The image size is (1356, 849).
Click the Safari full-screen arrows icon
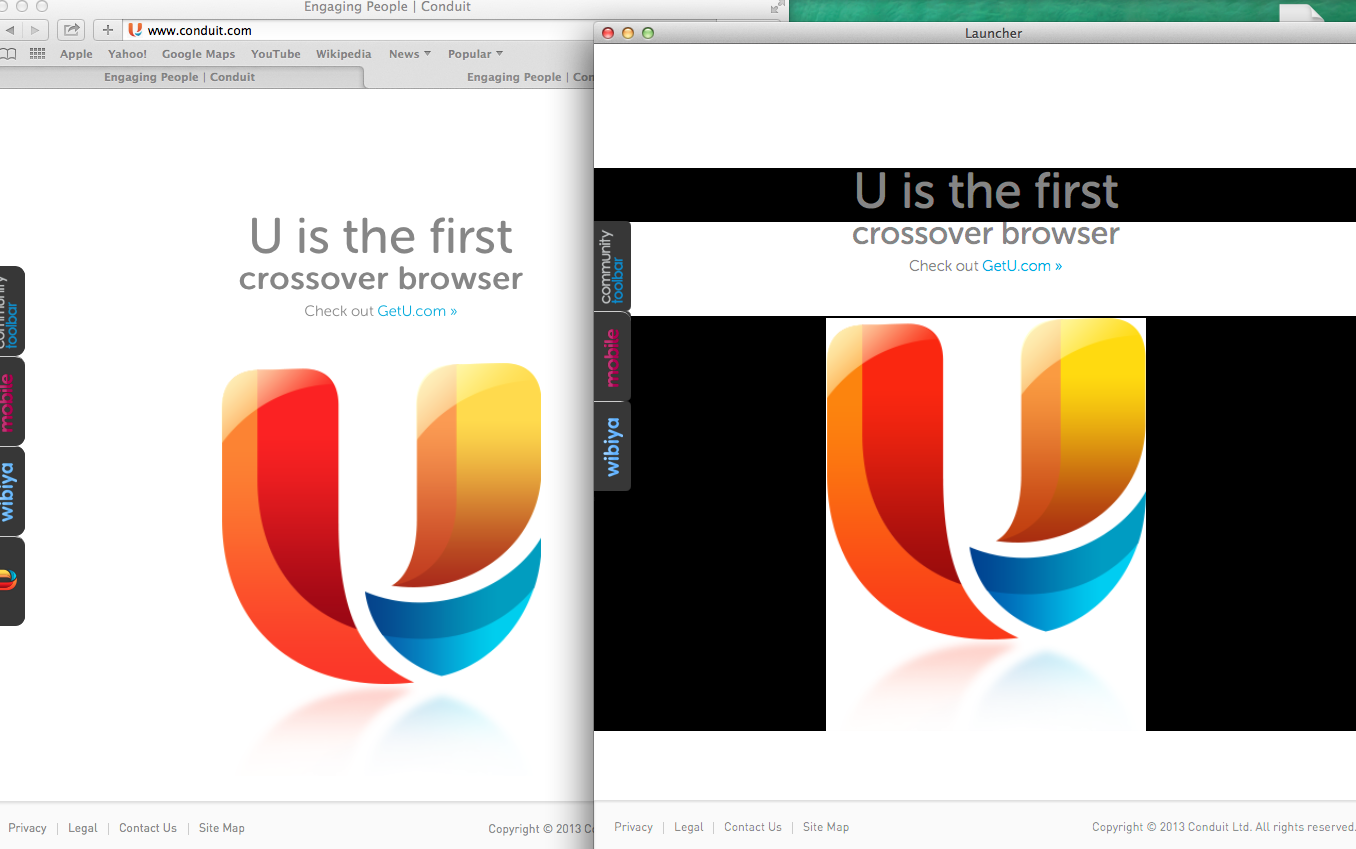779,7
